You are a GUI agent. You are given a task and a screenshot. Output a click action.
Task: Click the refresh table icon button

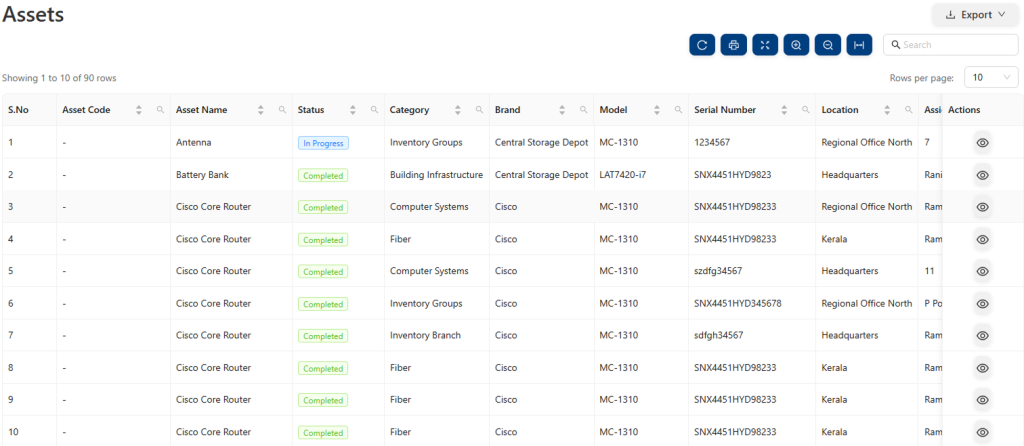pyautogui.click(x=702, y=45)
